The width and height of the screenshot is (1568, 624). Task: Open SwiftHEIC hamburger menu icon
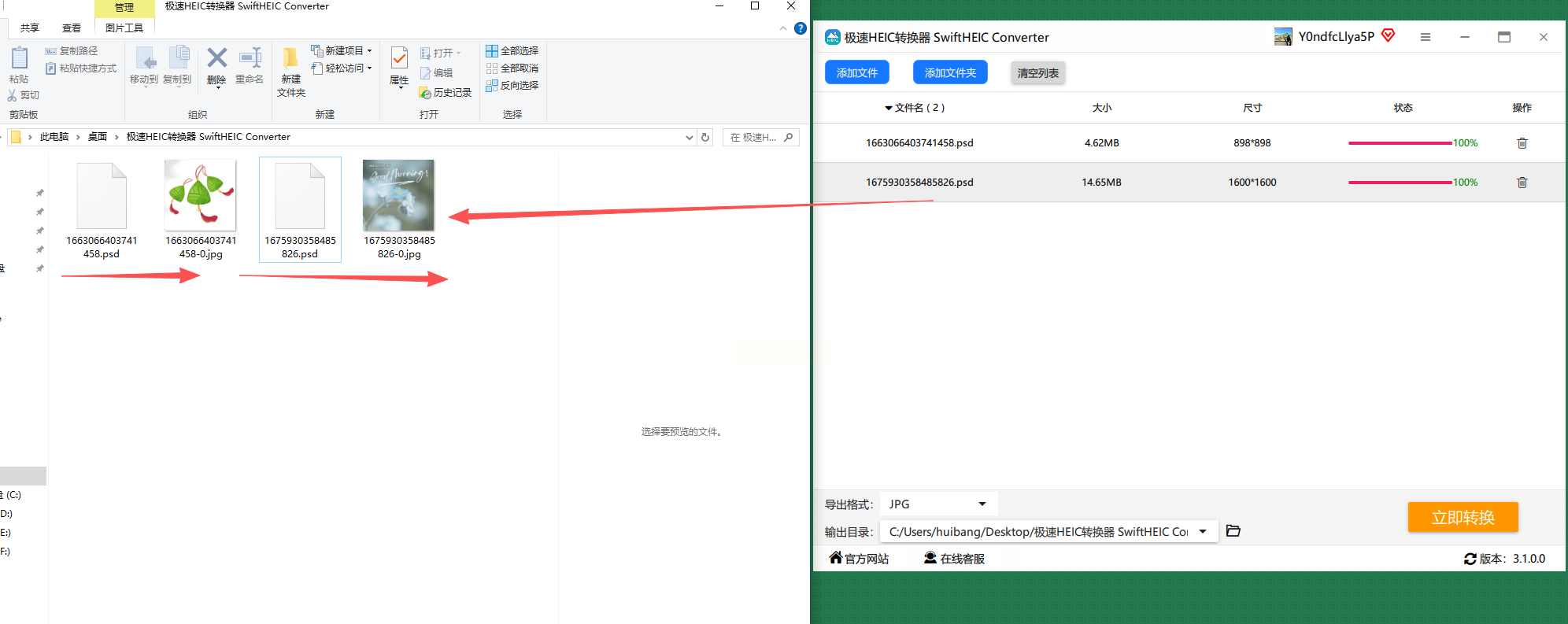click(x=1426, y=37)
